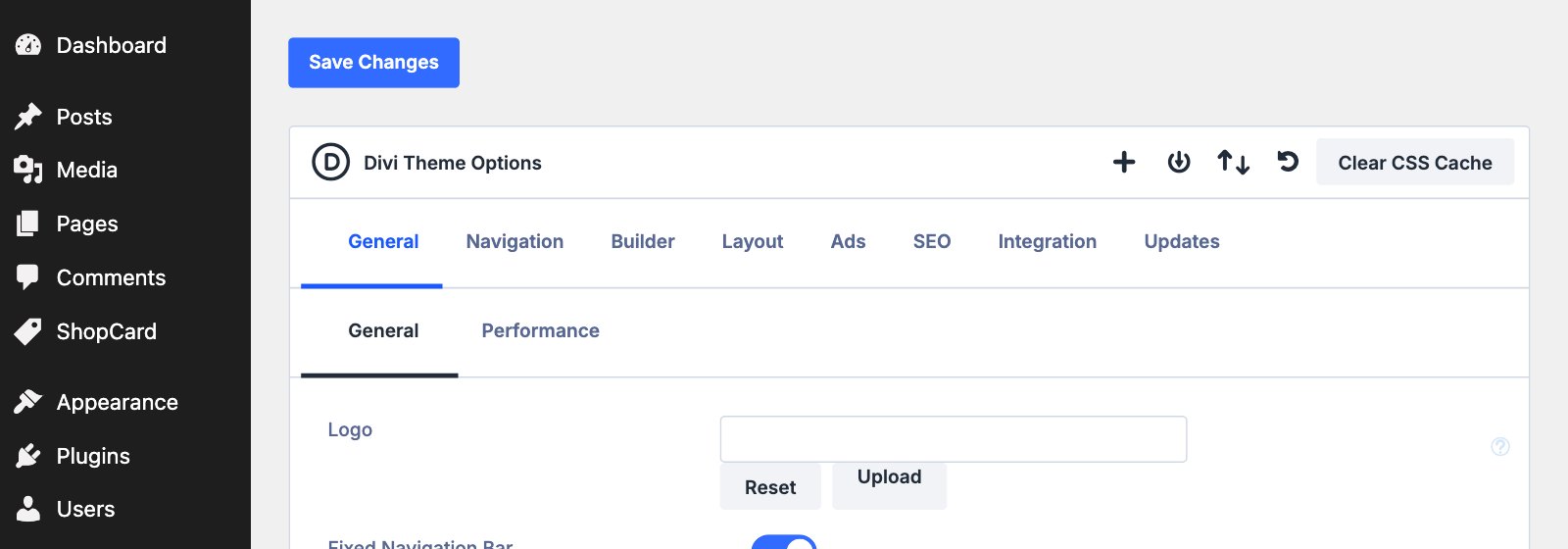This screenshot has width=1568, height=549.
Task: Click the Divi circular D logo
Action: pyautogui.click(x=331, y=163)
